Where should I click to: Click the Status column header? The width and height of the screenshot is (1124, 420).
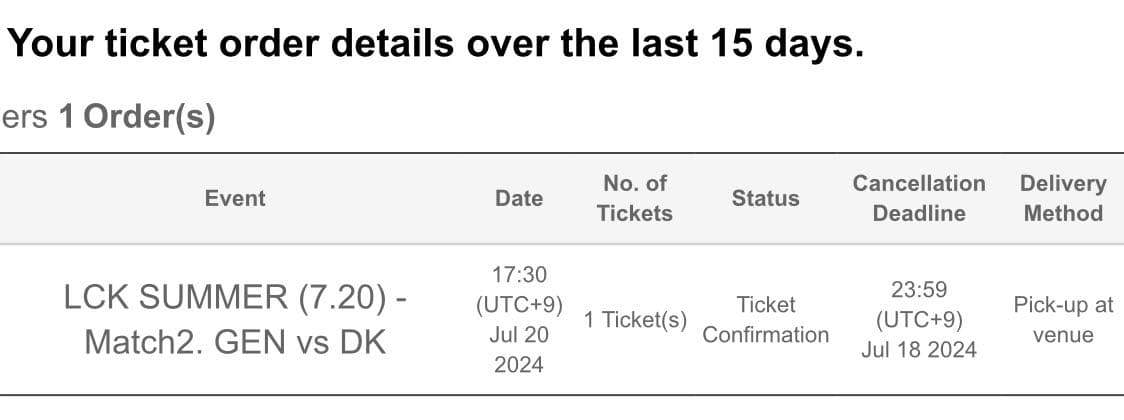[765, 198]
